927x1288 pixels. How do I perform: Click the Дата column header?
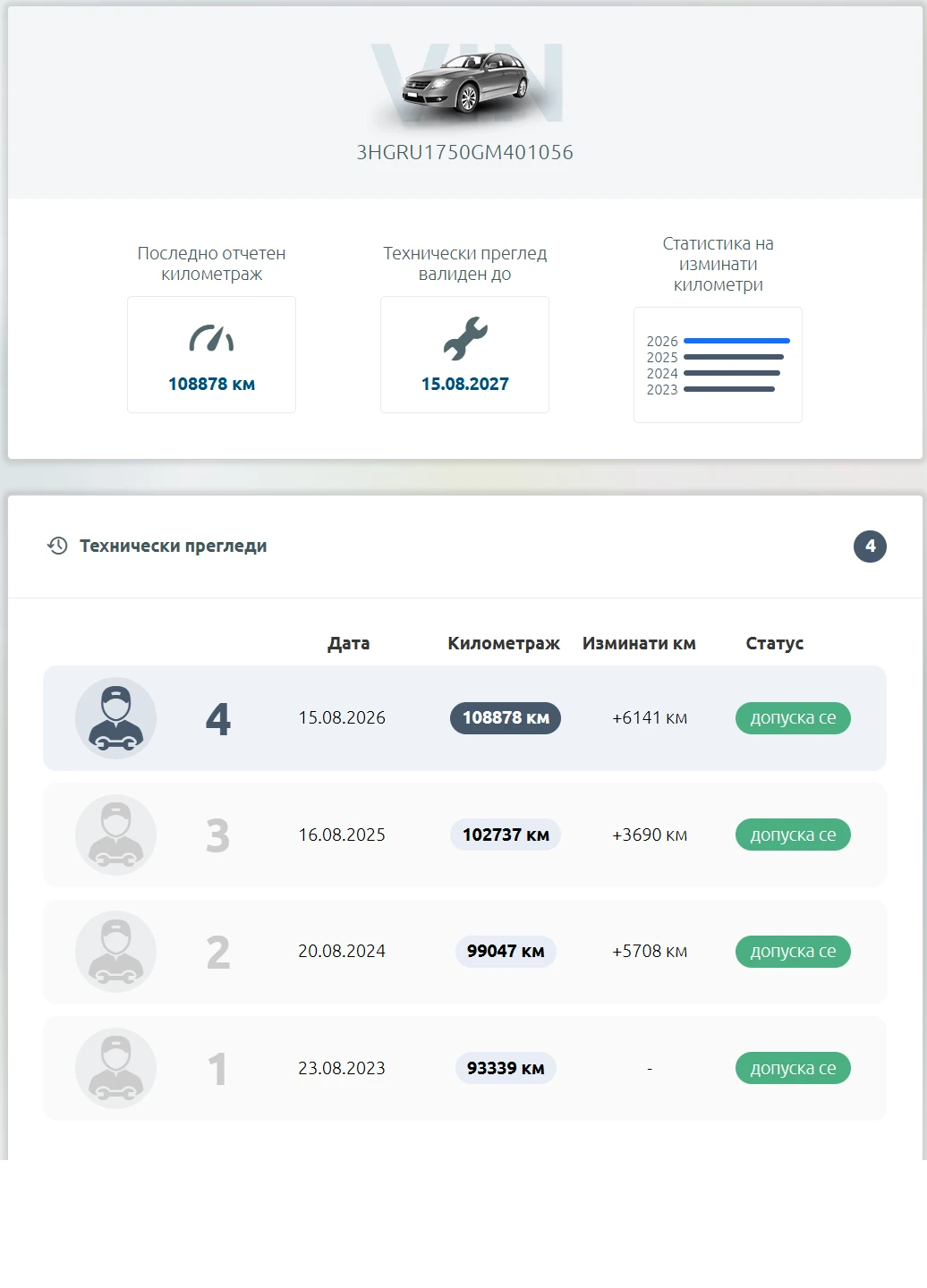click(349, 643)
